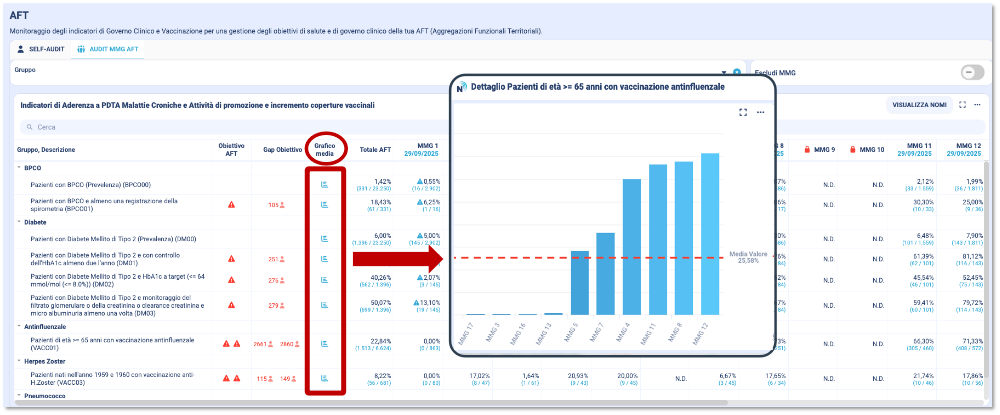Screen dimensions: 1000x415
Task: Click the VISUALIZZA NOMI button
Action: [918, 104]
